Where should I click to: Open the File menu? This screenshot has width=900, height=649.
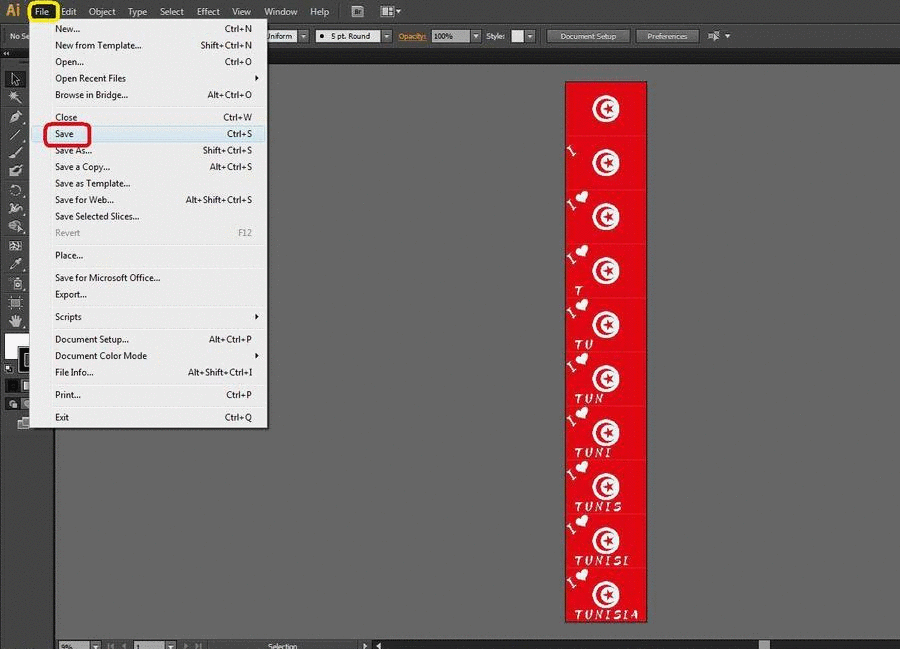[42, 11]
